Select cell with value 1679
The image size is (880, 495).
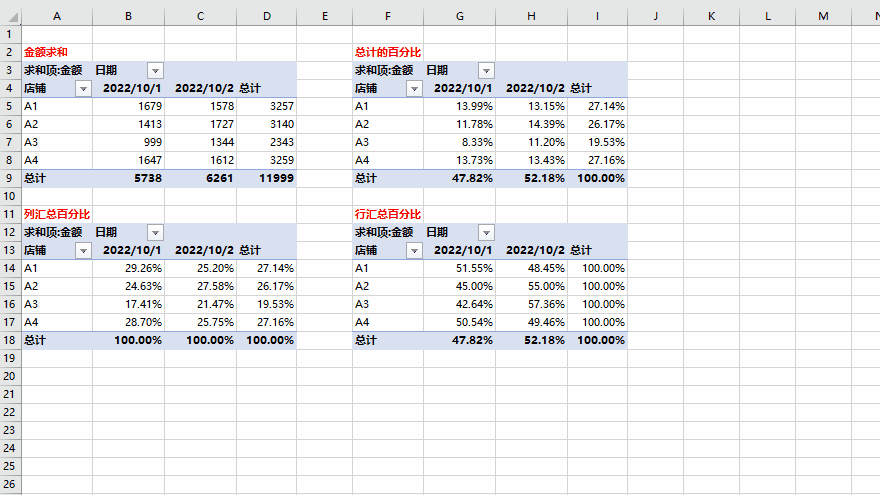pyautogui.click(x=129, y=106)
